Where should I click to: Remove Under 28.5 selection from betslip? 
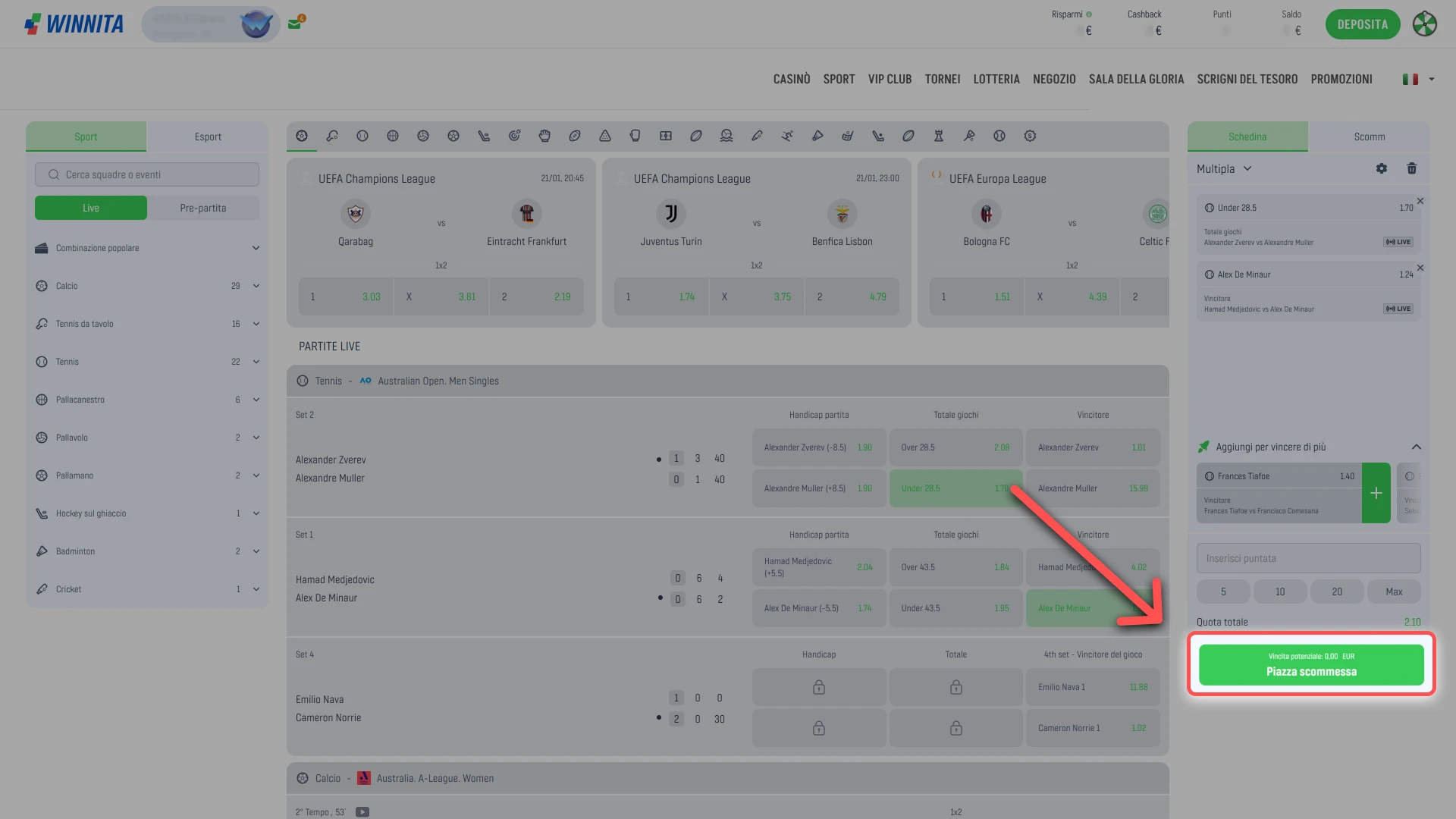[1420, 201]
